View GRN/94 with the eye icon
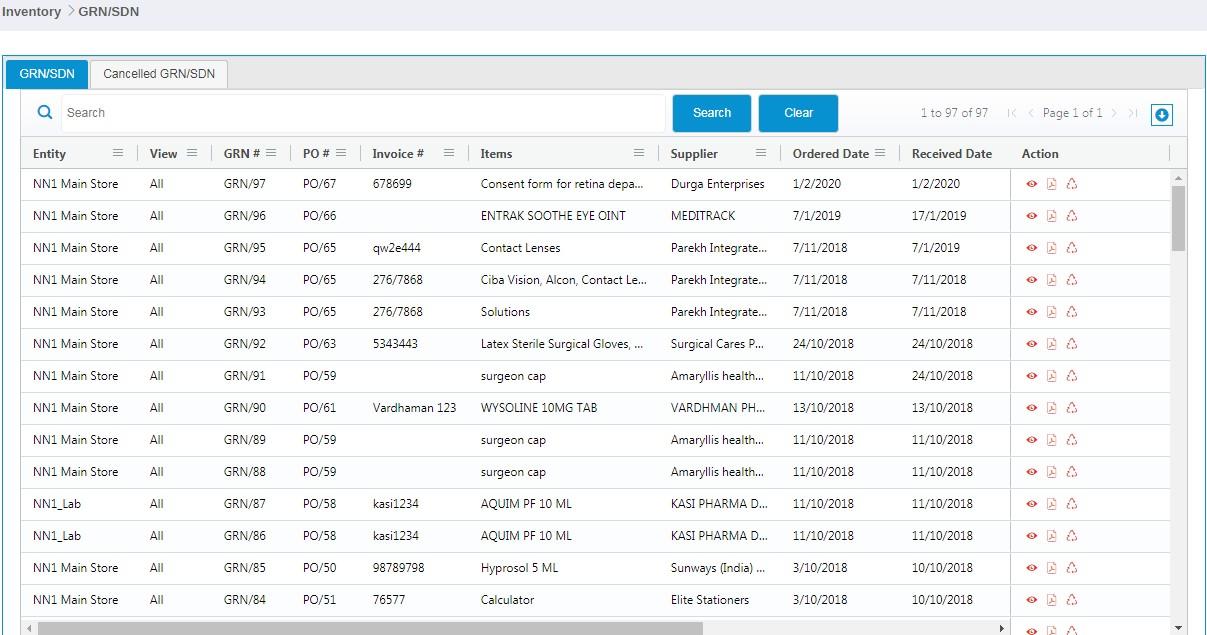 (1032, 280)
